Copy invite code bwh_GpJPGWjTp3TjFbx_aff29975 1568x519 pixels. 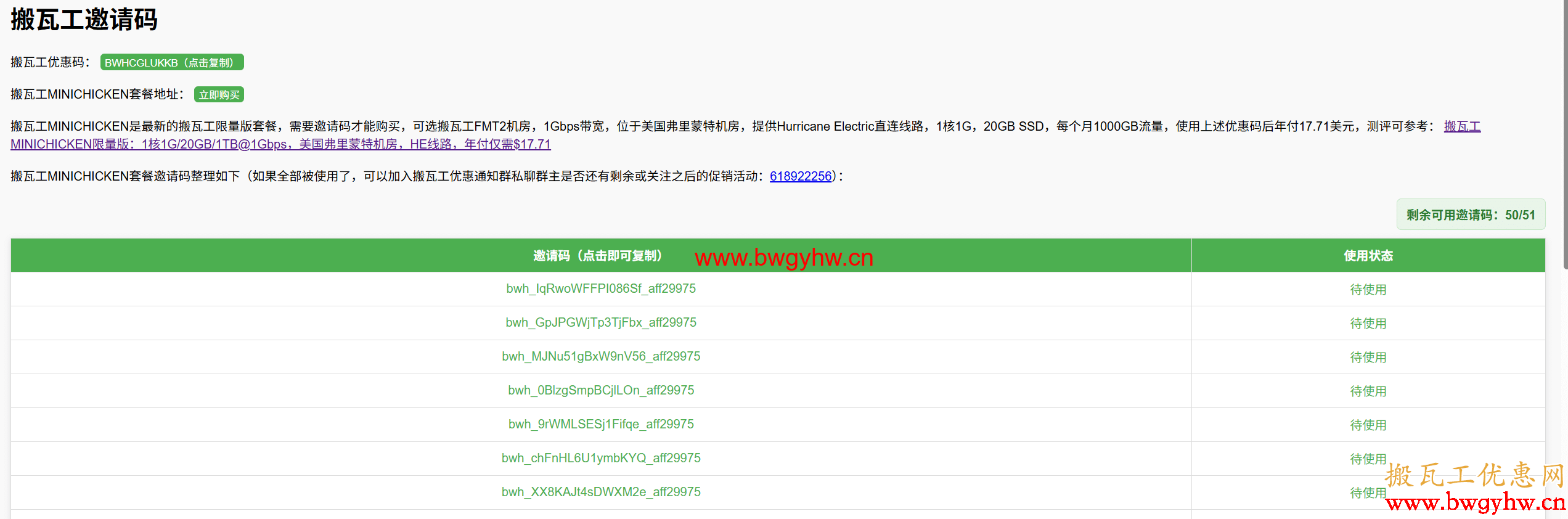[x=601, y=322]
